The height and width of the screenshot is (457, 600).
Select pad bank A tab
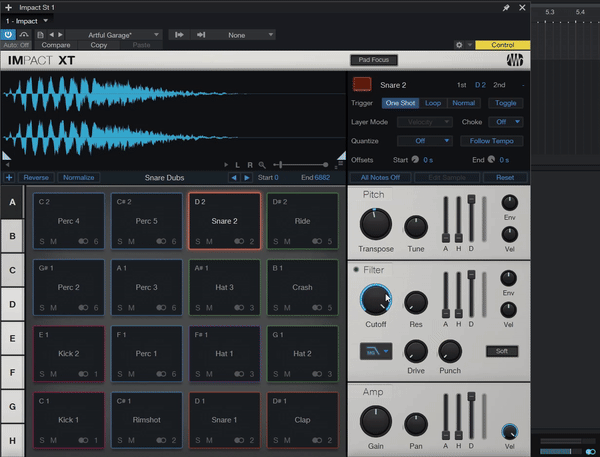pos(12,202)
